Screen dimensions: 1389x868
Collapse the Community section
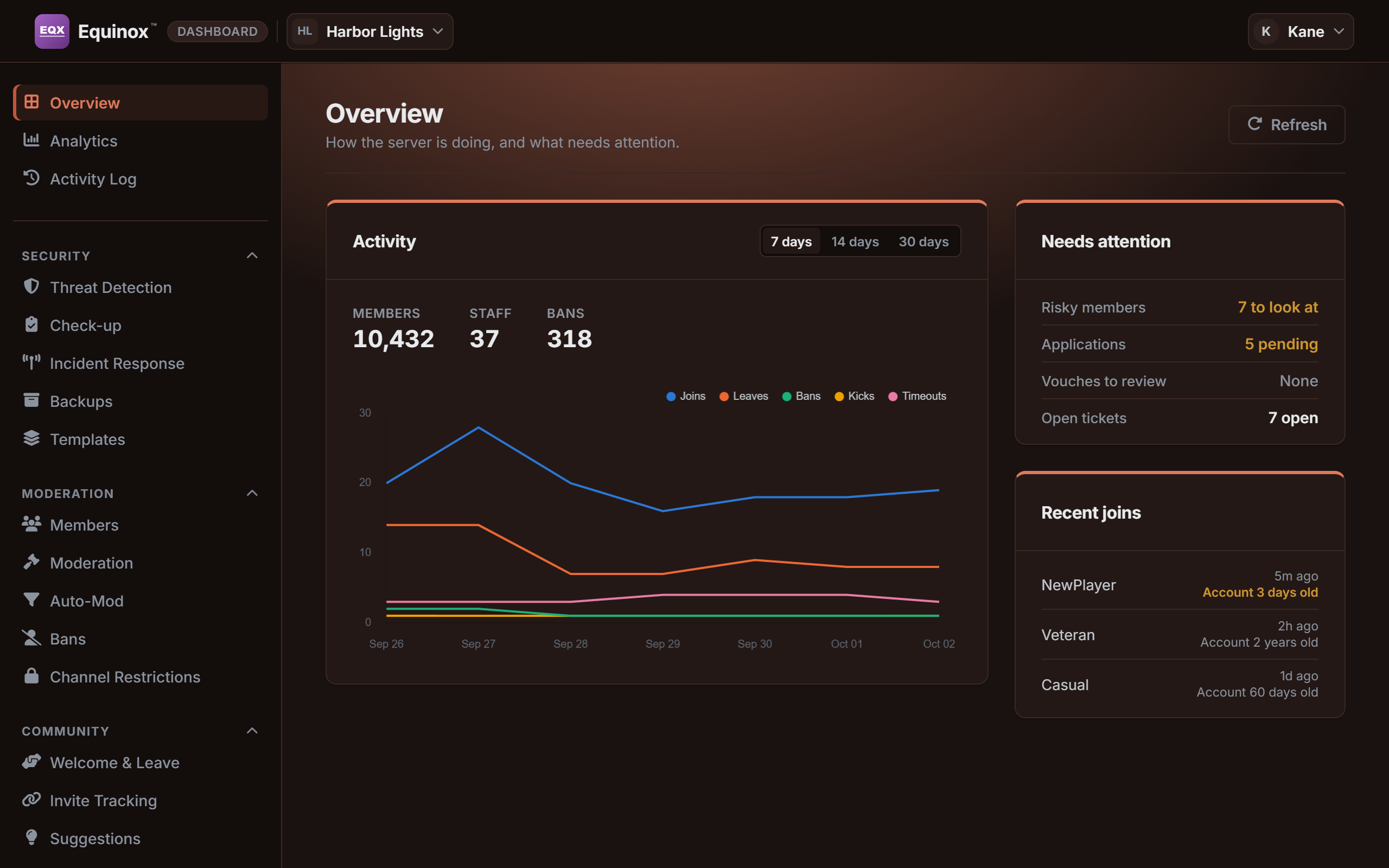click(x=252, y=731)
